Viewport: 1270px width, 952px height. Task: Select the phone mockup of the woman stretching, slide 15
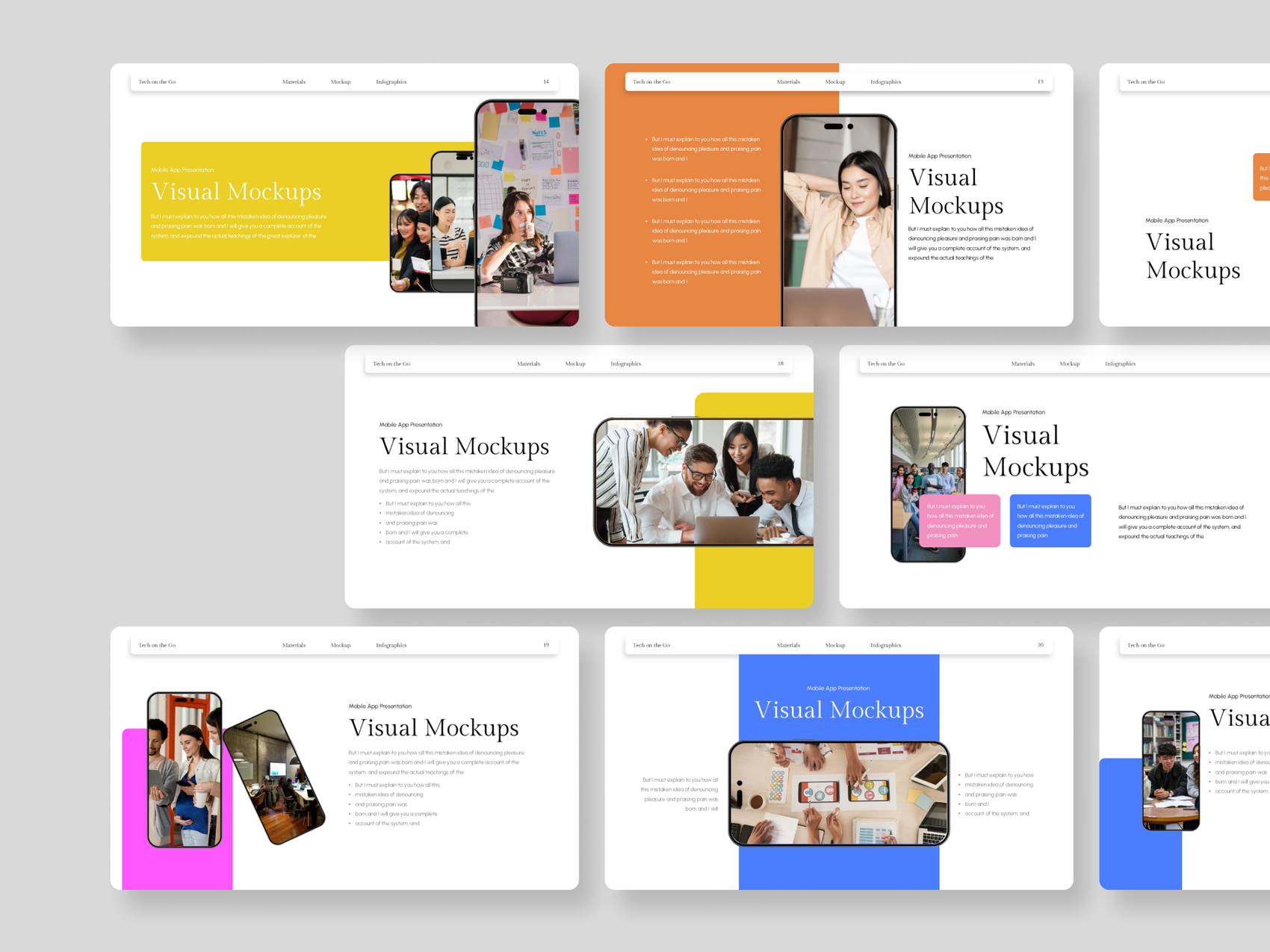(x=839, y=220)
